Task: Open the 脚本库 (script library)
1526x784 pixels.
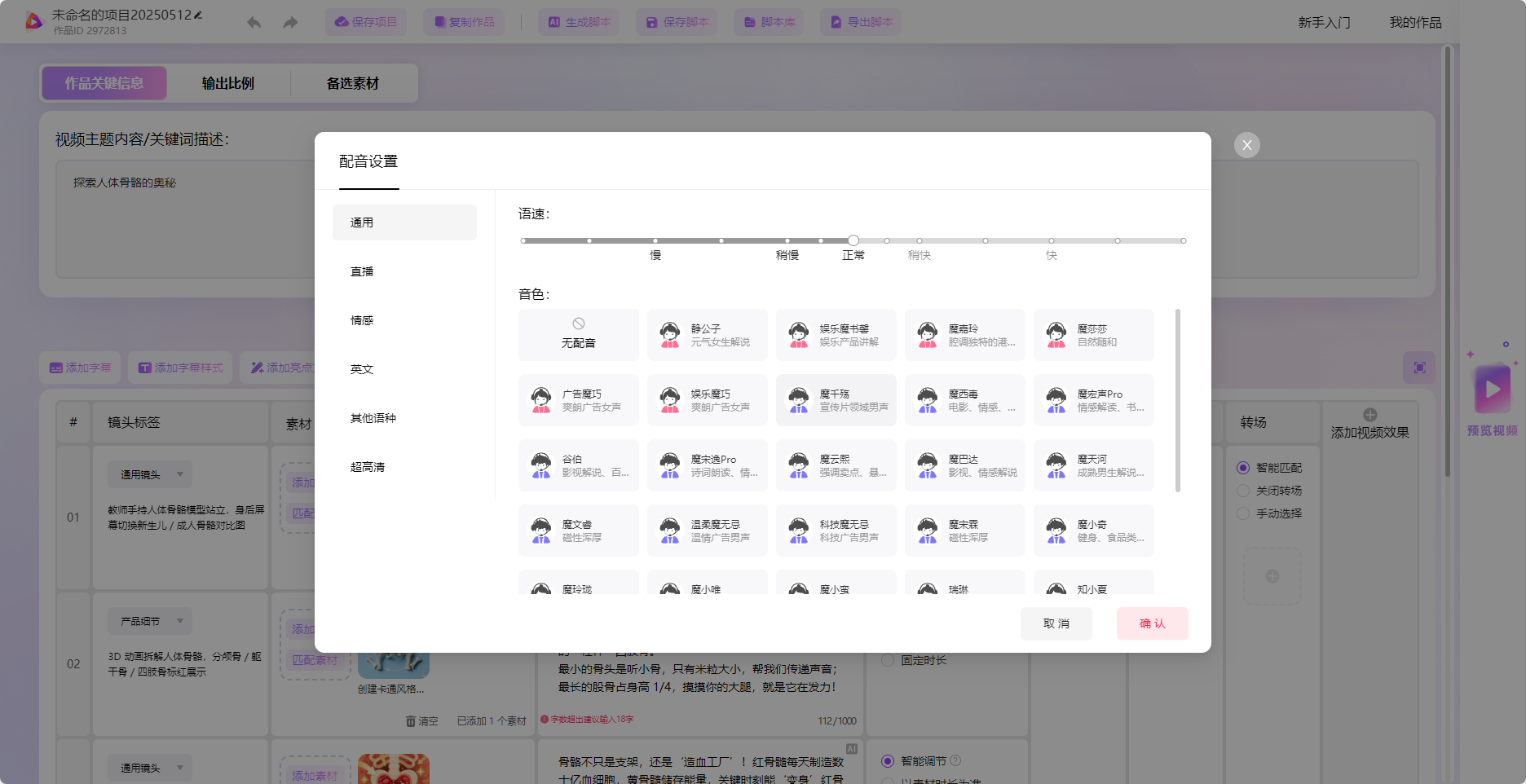Action: click(x=767, y=22)
